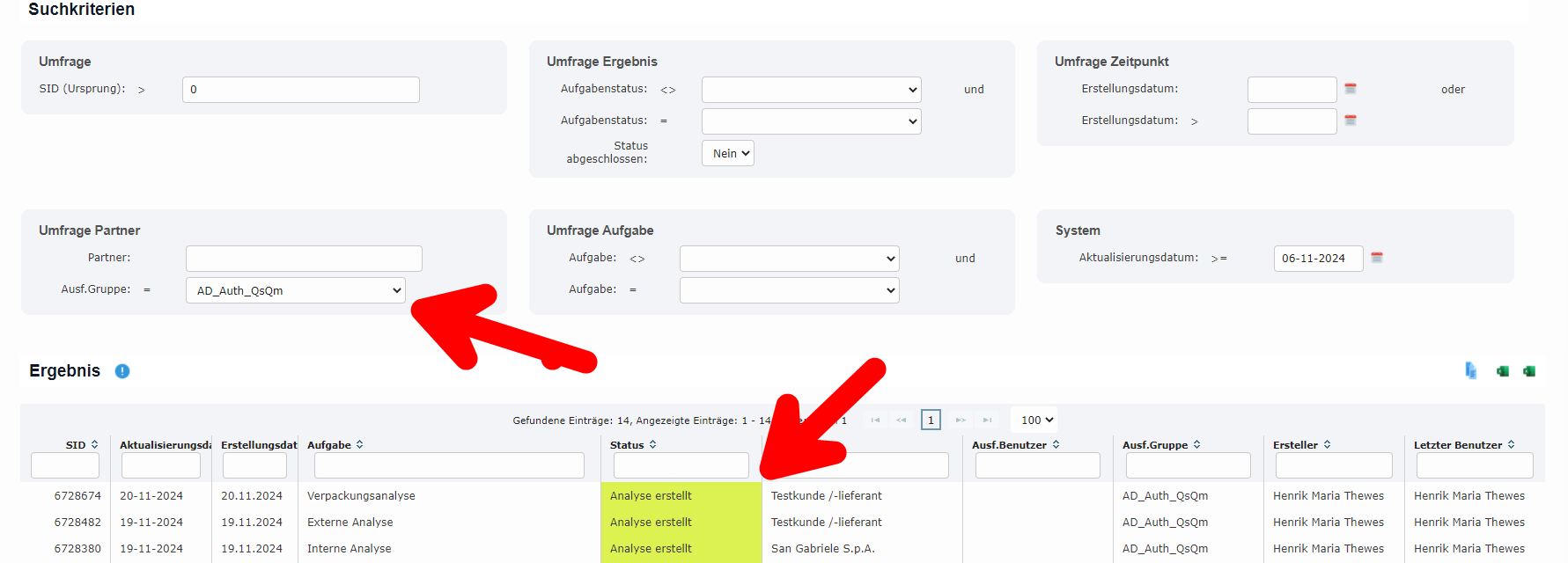The height and width of the screenshot is (563, 1568).
Task: Select page number 1 in pager
Action: point(931,420)
